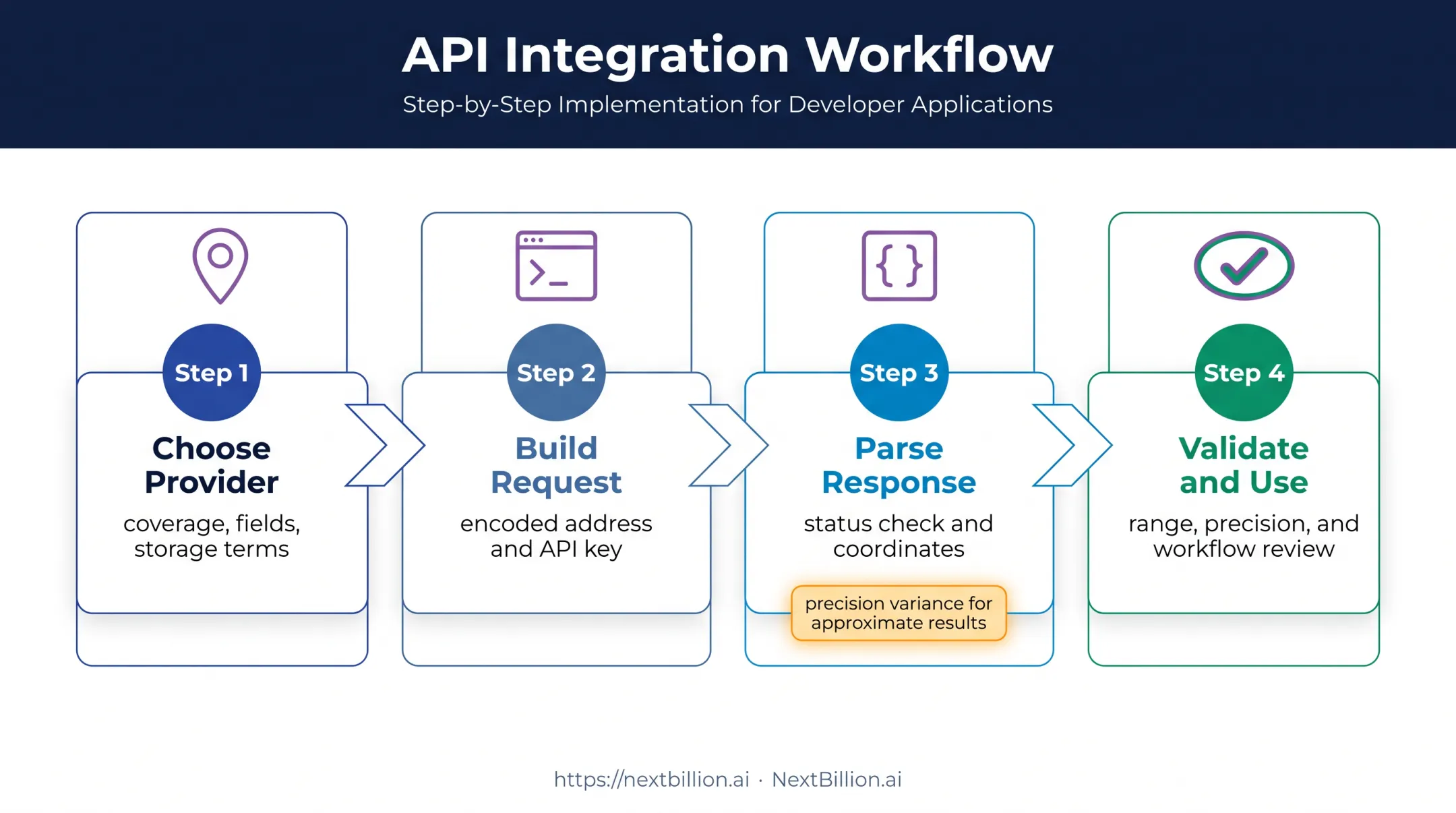Screen dimensions: 1456x813
Task: Select the Step 2 circle badge
Action: (556, 373)
